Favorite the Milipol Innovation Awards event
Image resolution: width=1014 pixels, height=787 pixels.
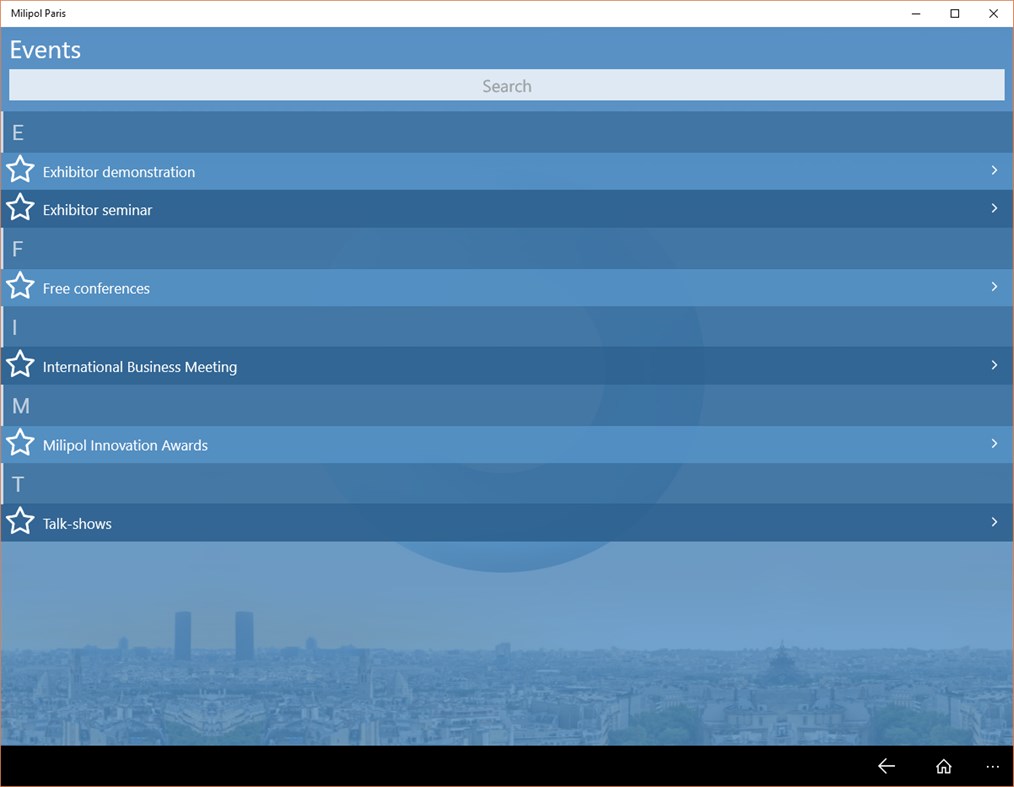[20, 442]
